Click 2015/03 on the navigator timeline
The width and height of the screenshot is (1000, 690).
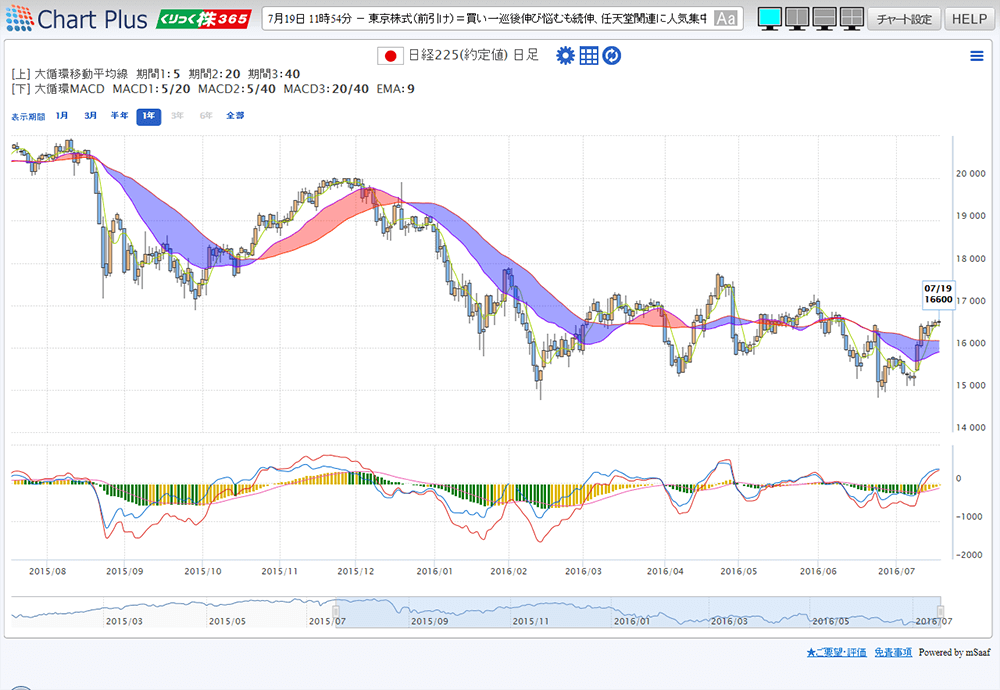(124, 621)
